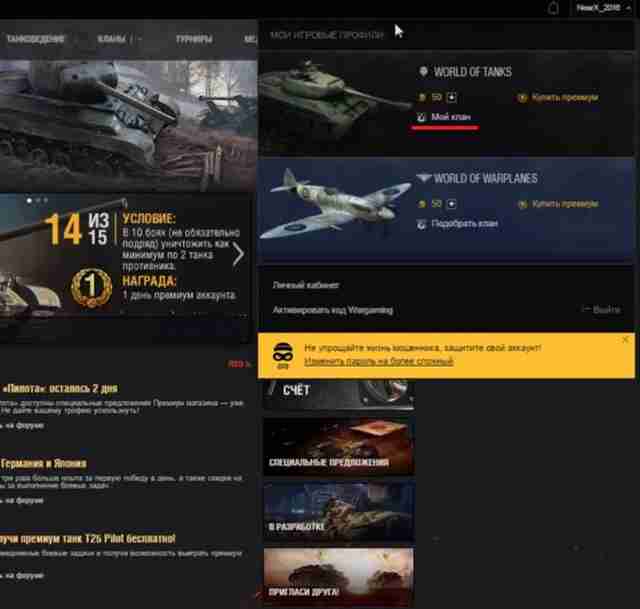The width and height of the screenshot is (640, 609).
Task: Open the В РАЗРАБОТКЕ banner
Action: tap(339, 512)
